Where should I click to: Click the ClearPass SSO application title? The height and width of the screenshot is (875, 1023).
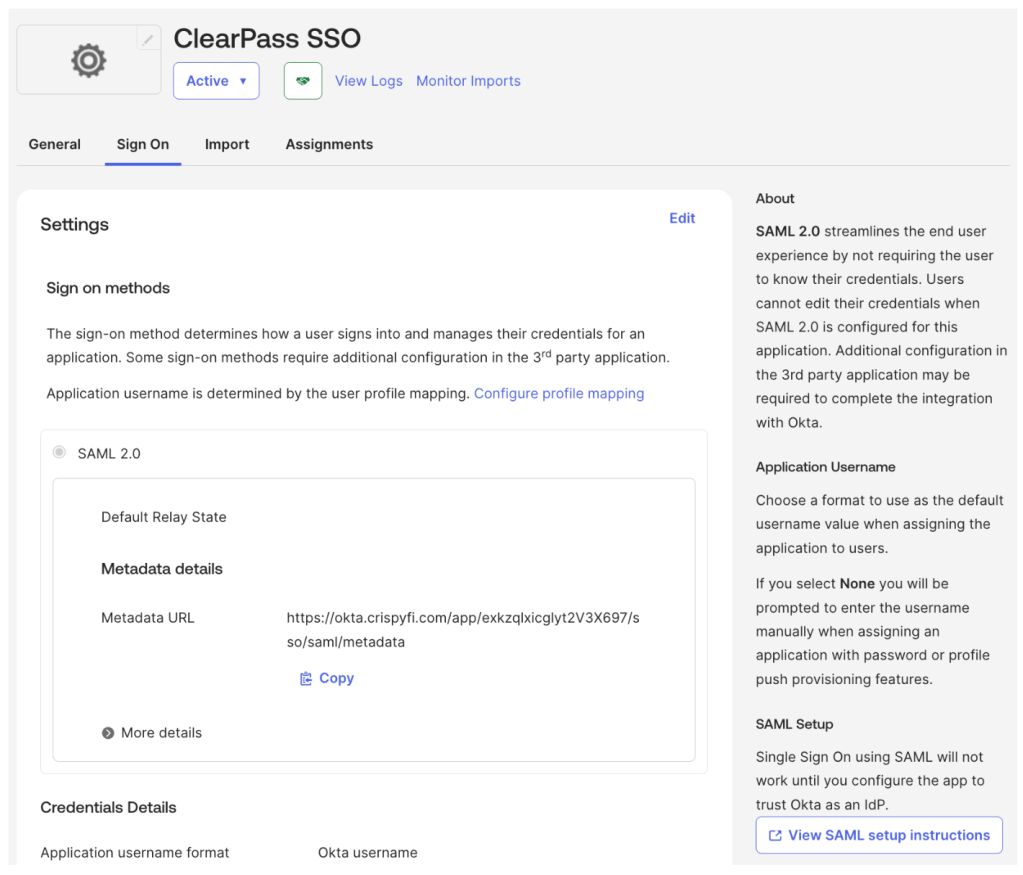click(x=267, y=39)
